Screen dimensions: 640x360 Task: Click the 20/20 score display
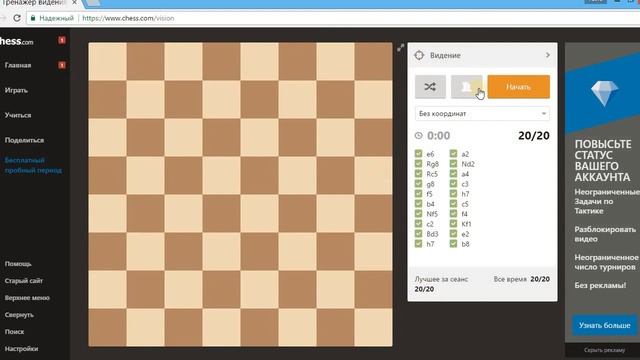(x=533, y=136)
